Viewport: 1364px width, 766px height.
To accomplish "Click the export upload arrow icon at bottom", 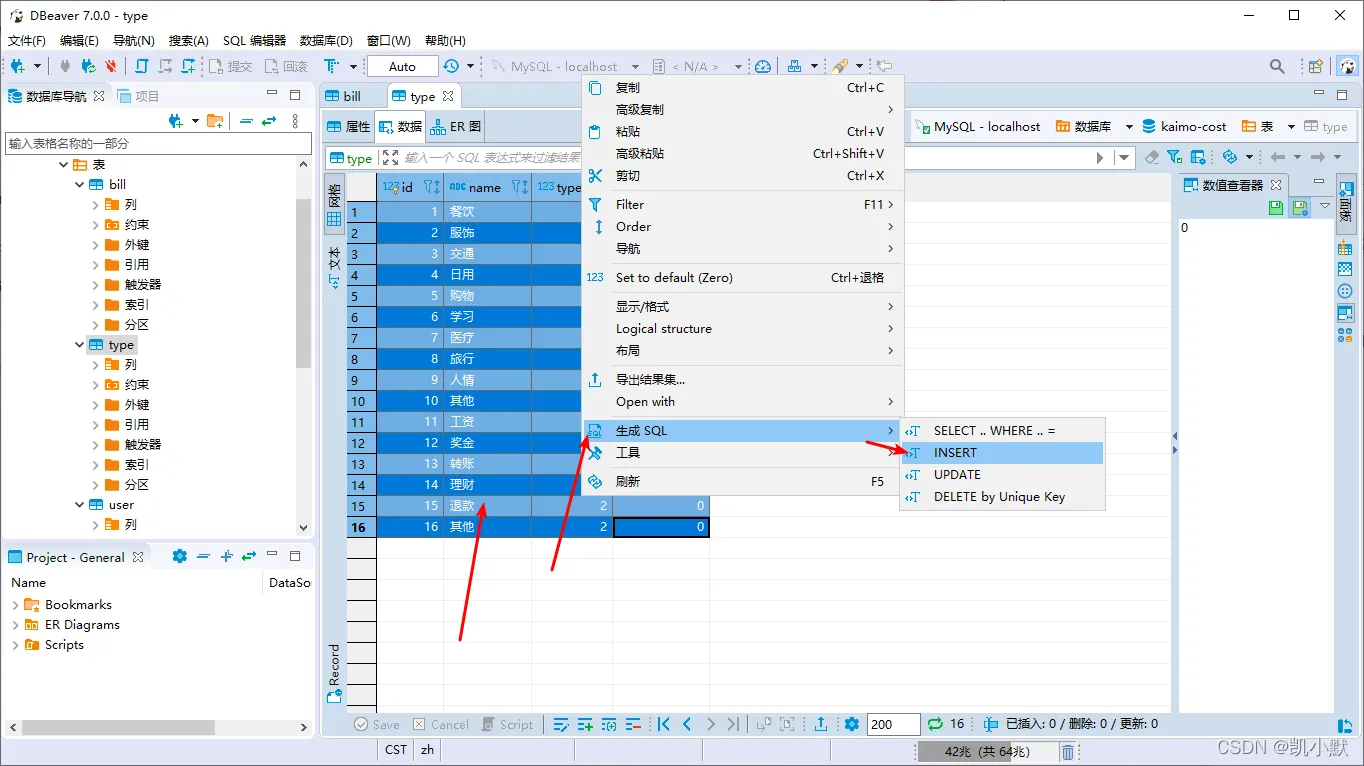I will click(821, 724).
